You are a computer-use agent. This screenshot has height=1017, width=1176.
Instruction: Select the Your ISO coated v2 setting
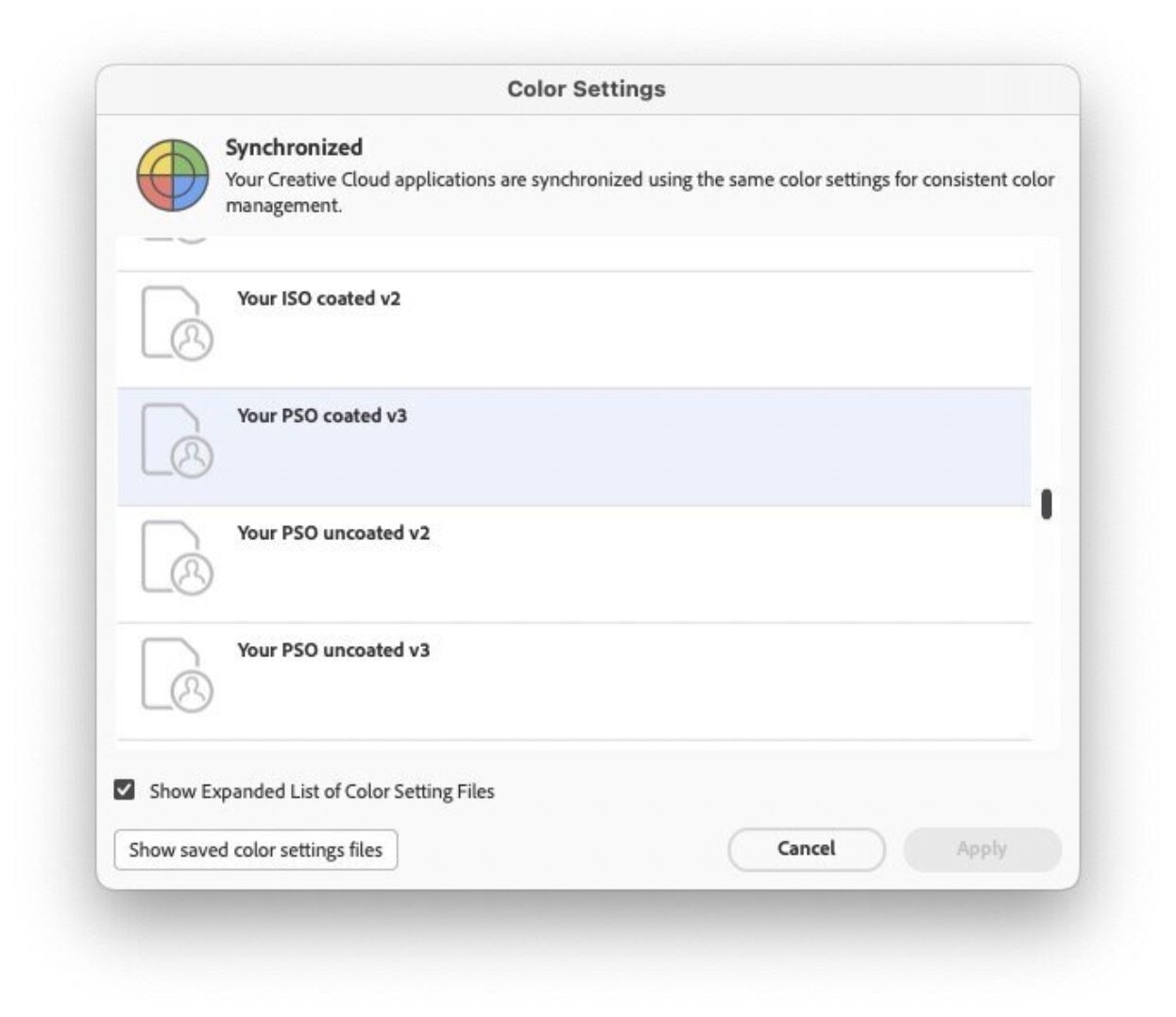click(319, 299)
